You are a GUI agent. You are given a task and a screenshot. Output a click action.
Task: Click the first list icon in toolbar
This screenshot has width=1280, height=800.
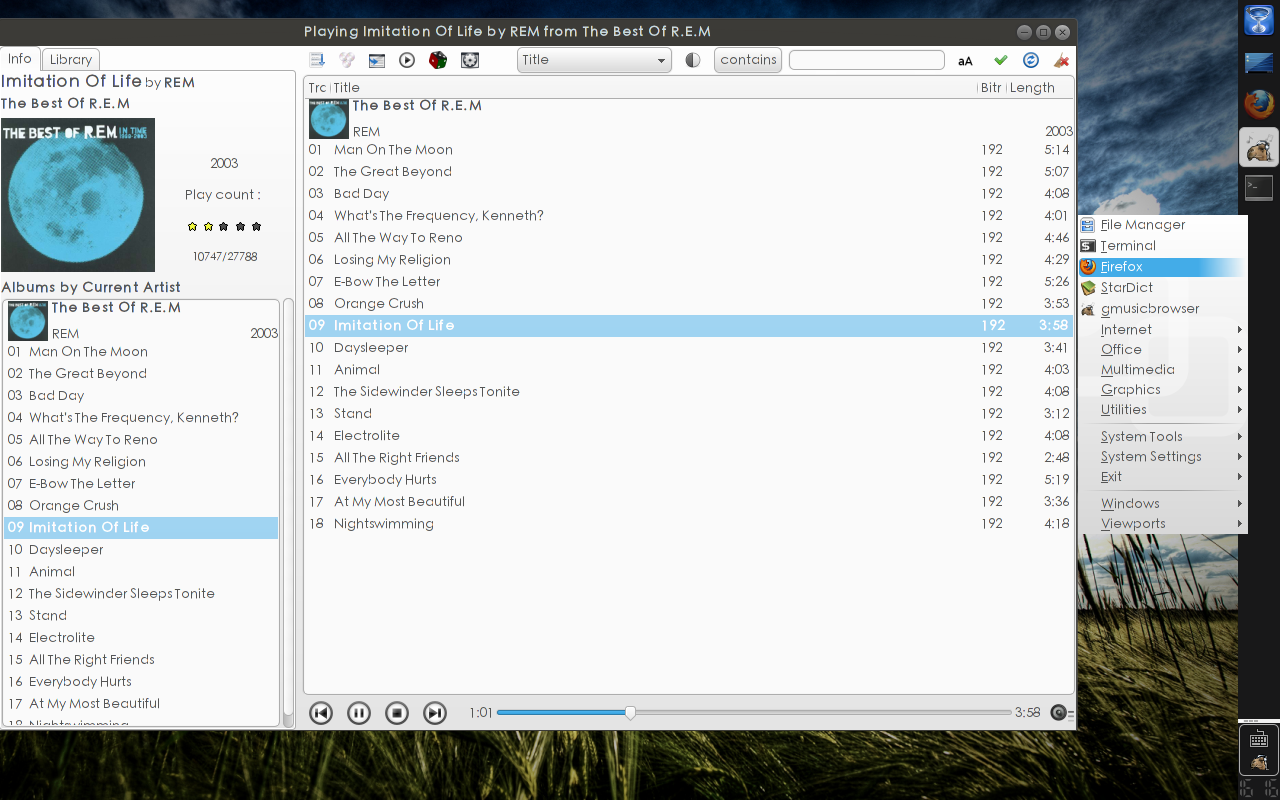click(x=317, y=60)
